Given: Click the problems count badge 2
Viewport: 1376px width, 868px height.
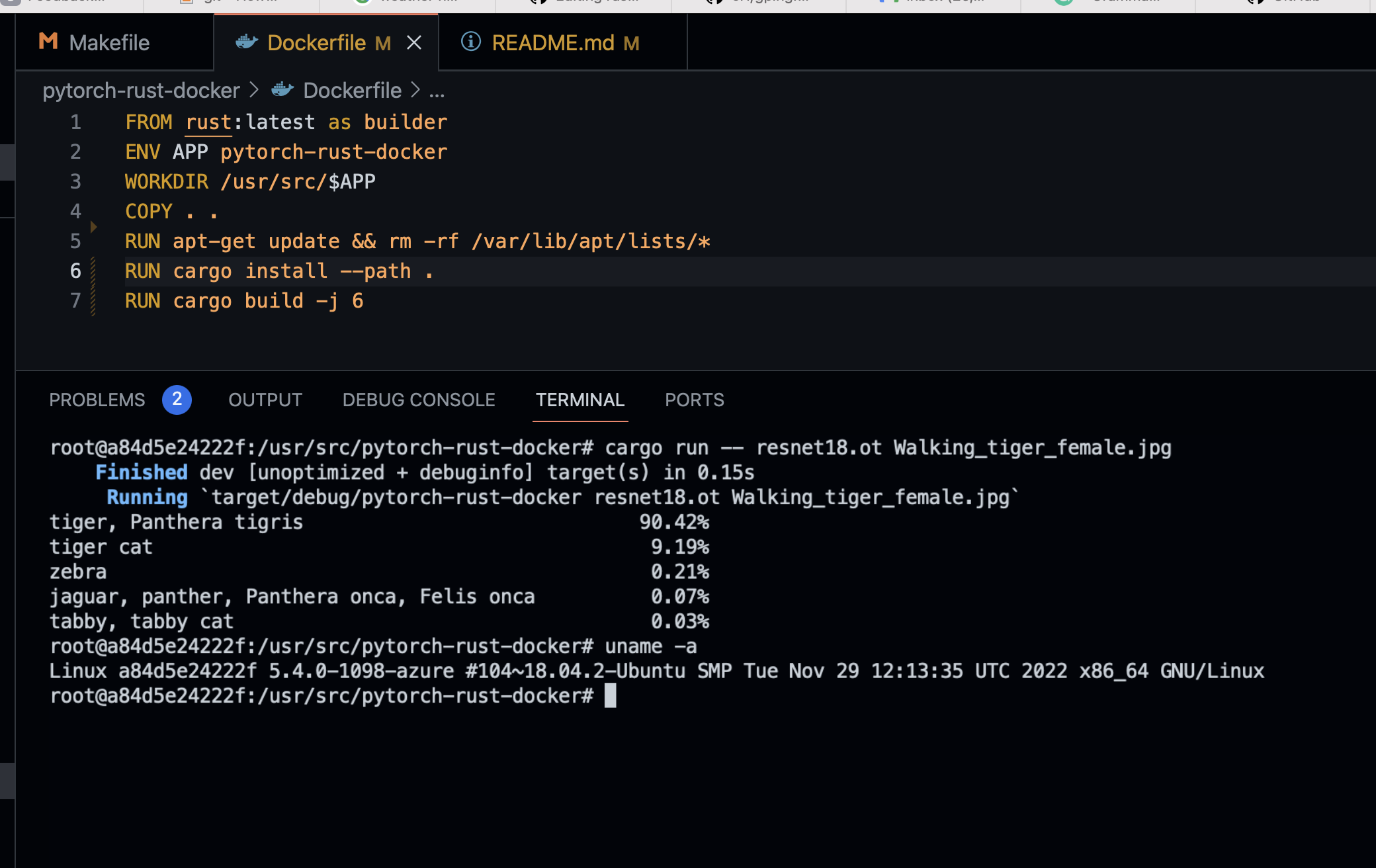Looking at the screenshot, I should click(177, 400).
